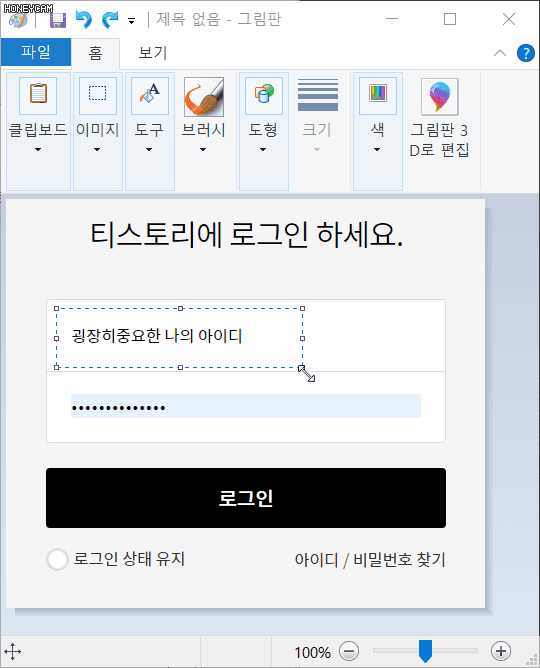
Task: Redo the last action
Action: (110, 20)
